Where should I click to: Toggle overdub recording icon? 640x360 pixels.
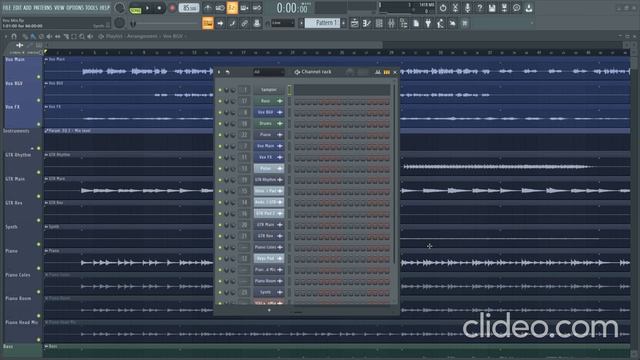(244, 8)
